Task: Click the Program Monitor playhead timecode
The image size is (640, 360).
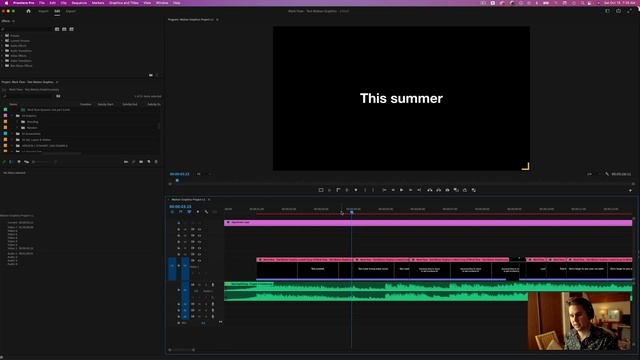Action: pyautogui.click(x=180, y=174)
